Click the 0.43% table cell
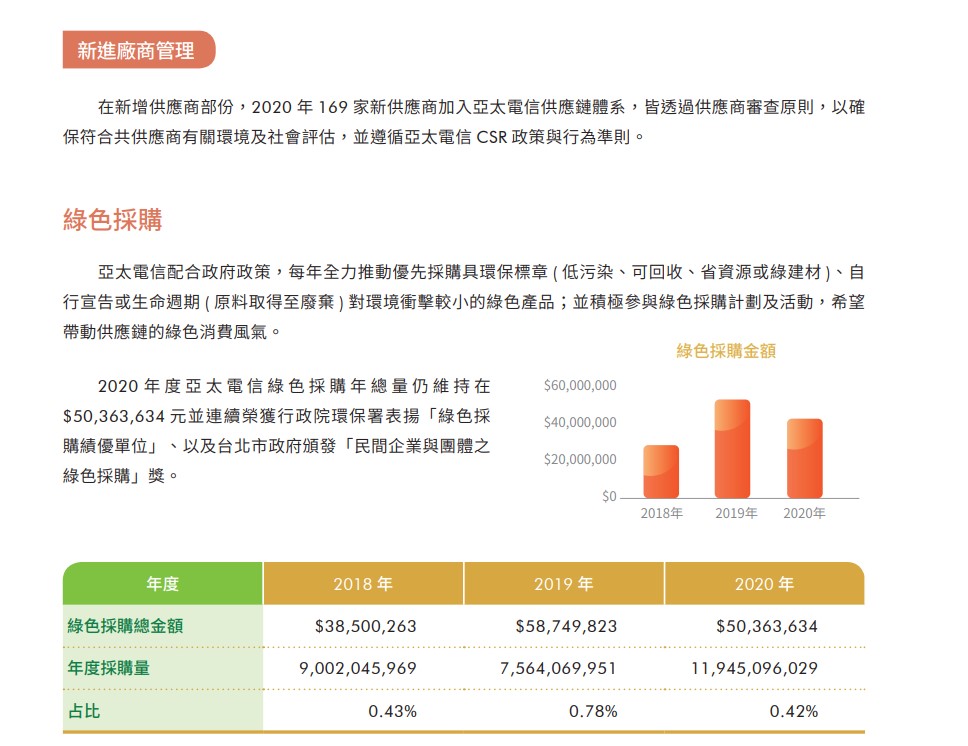This screenshot has height=746, width=968. click(393, 711)
